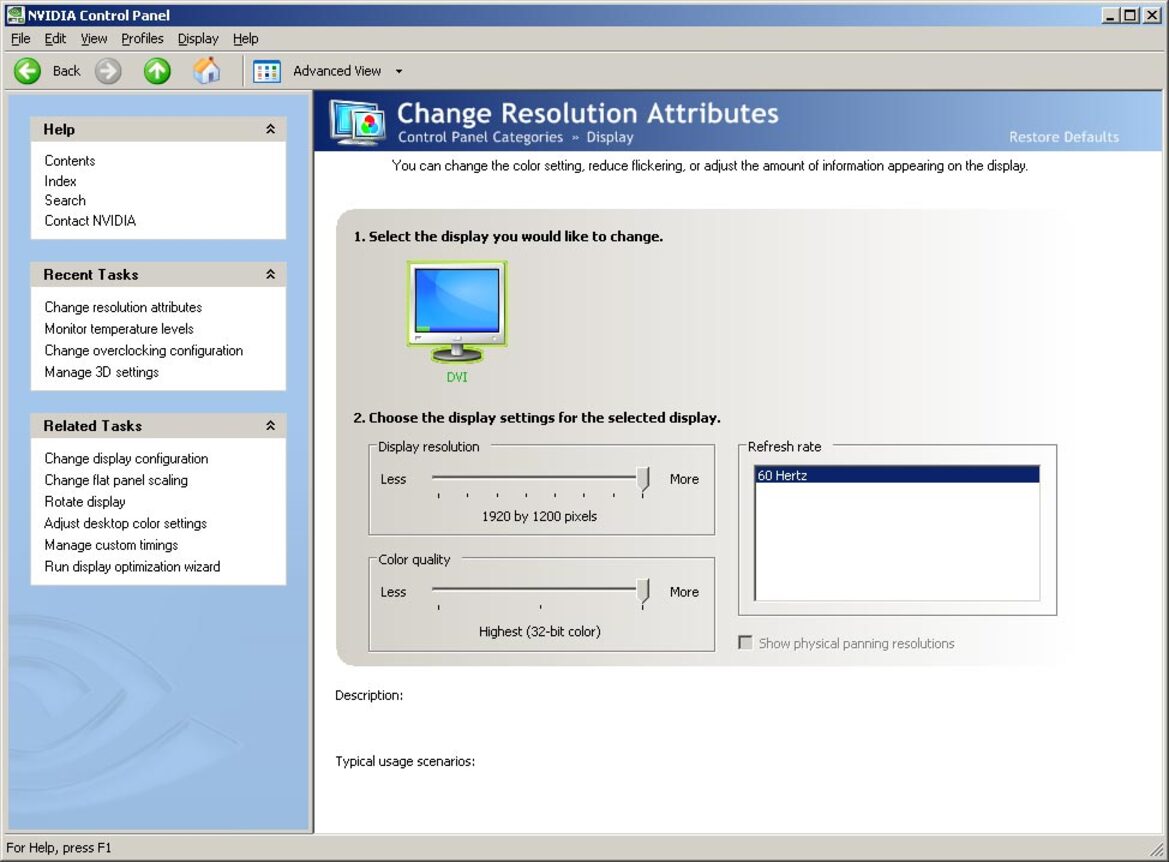Click the window resize grip corner
This screenshot has height=862, width=1169.
[x=1157, y=849]
